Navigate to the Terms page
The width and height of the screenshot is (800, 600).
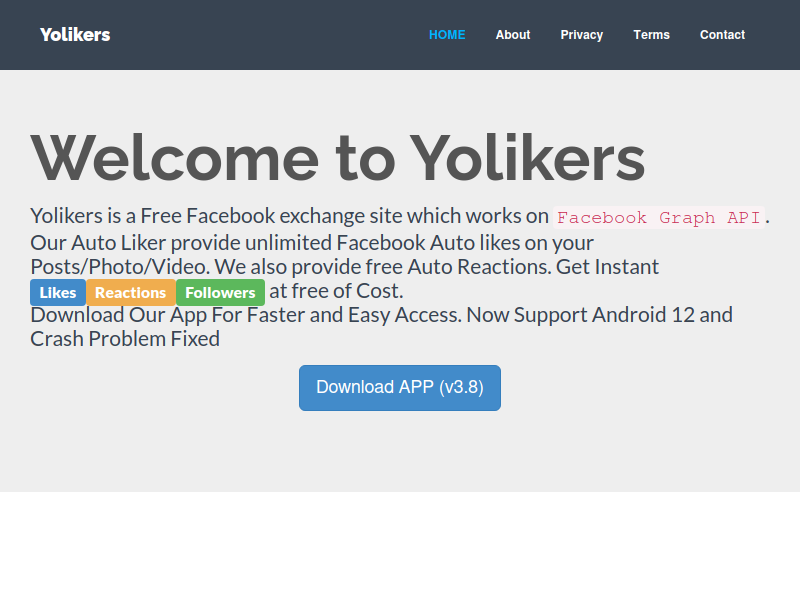coord(652,35)
